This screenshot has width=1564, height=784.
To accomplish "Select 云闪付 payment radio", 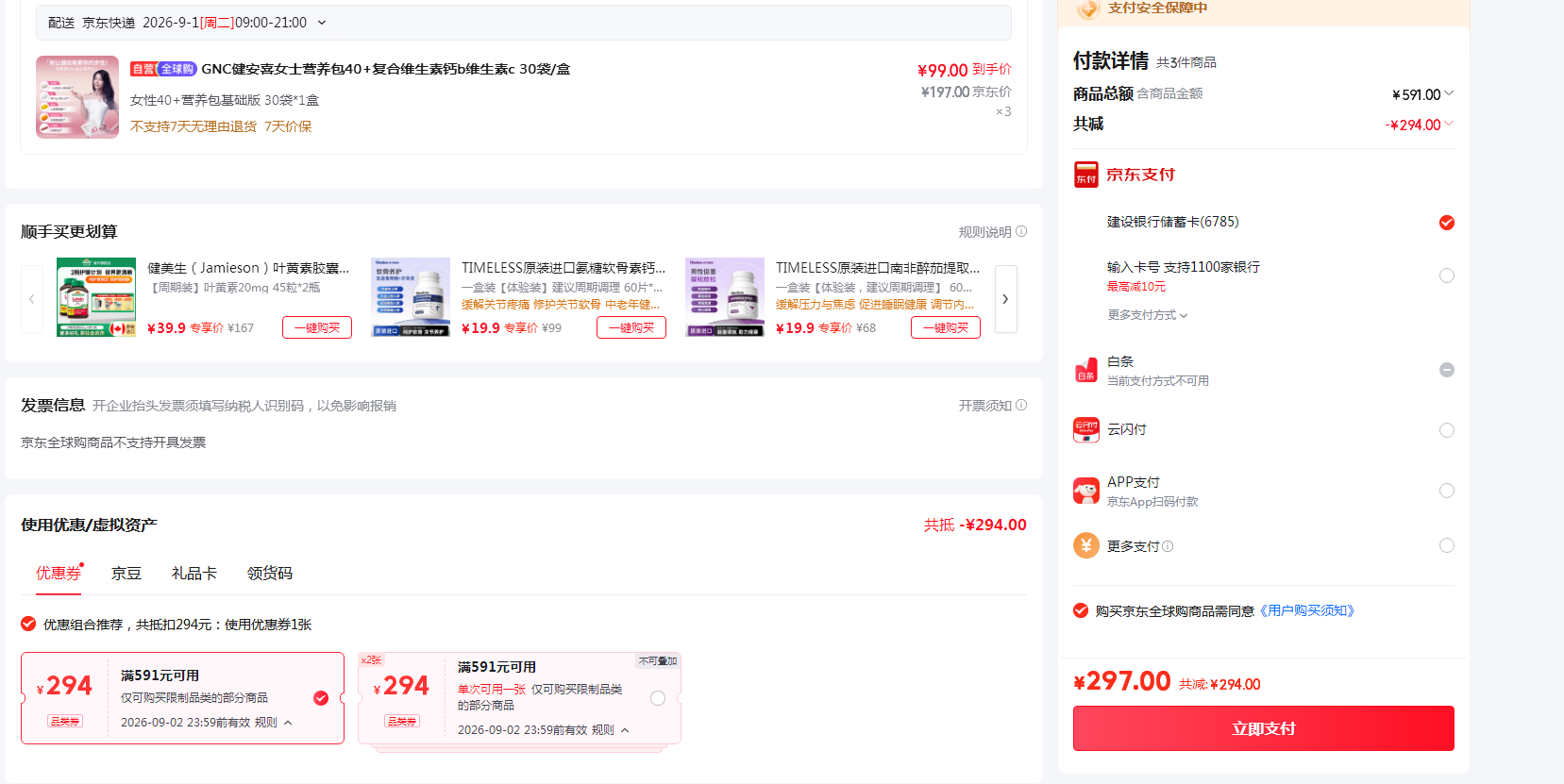I will [x=1447, y=430].
